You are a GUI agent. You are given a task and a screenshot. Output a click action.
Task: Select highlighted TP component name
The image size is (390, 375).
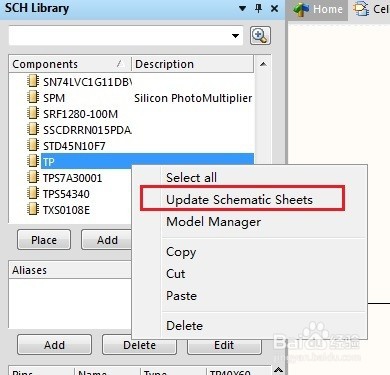click(48, 162)
